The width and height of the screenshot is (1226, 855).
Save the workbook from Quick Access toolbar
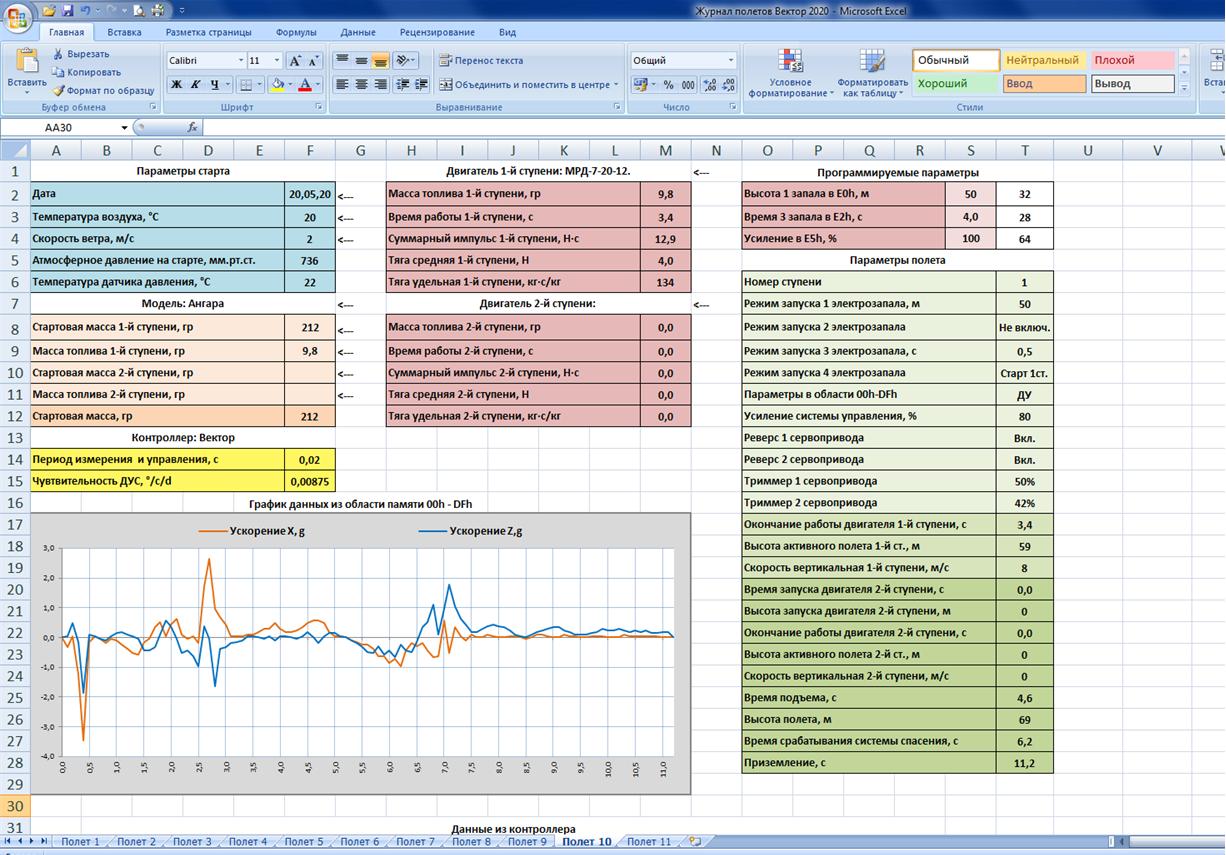pos(67,11)
